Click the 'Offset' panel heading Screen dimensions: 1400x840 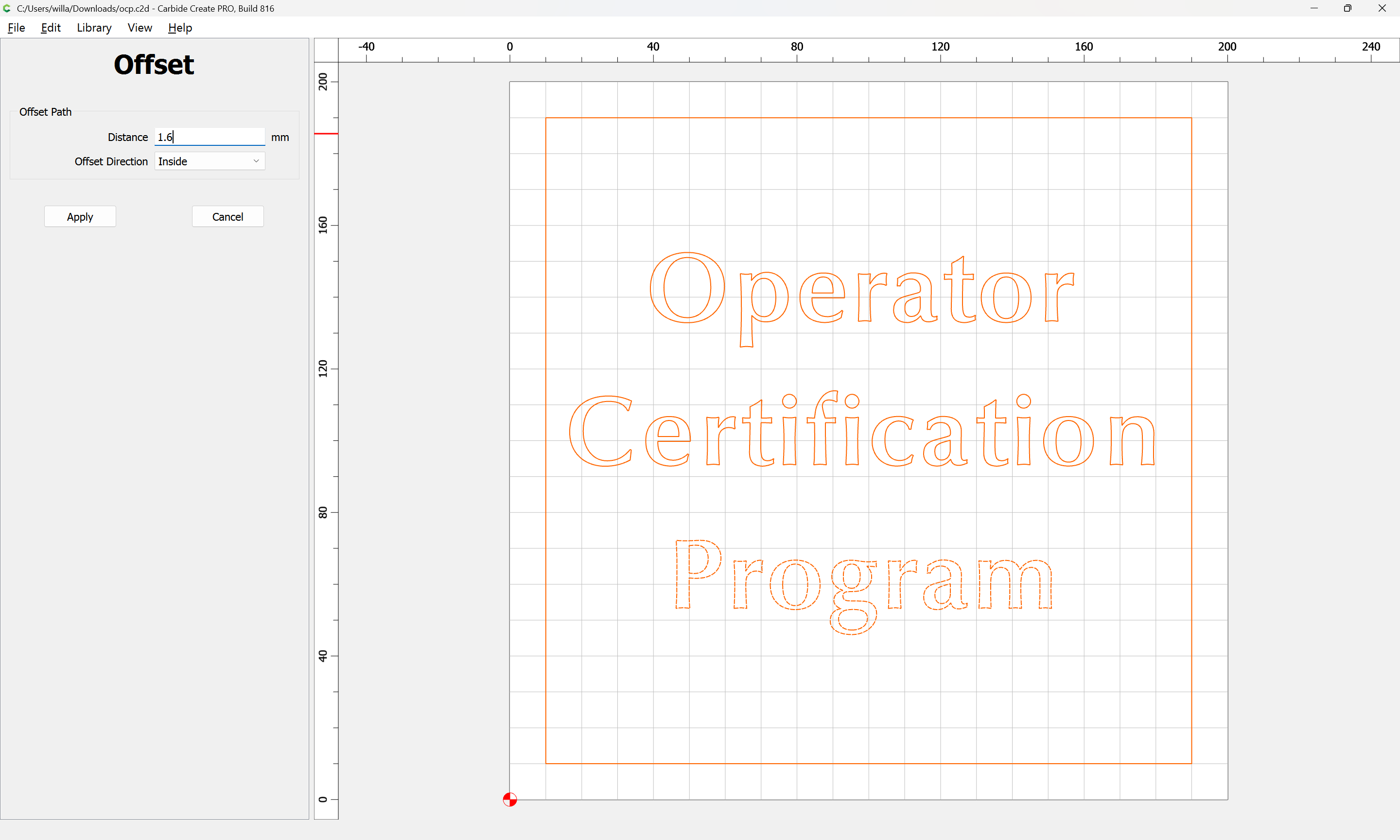click(154, 65)
